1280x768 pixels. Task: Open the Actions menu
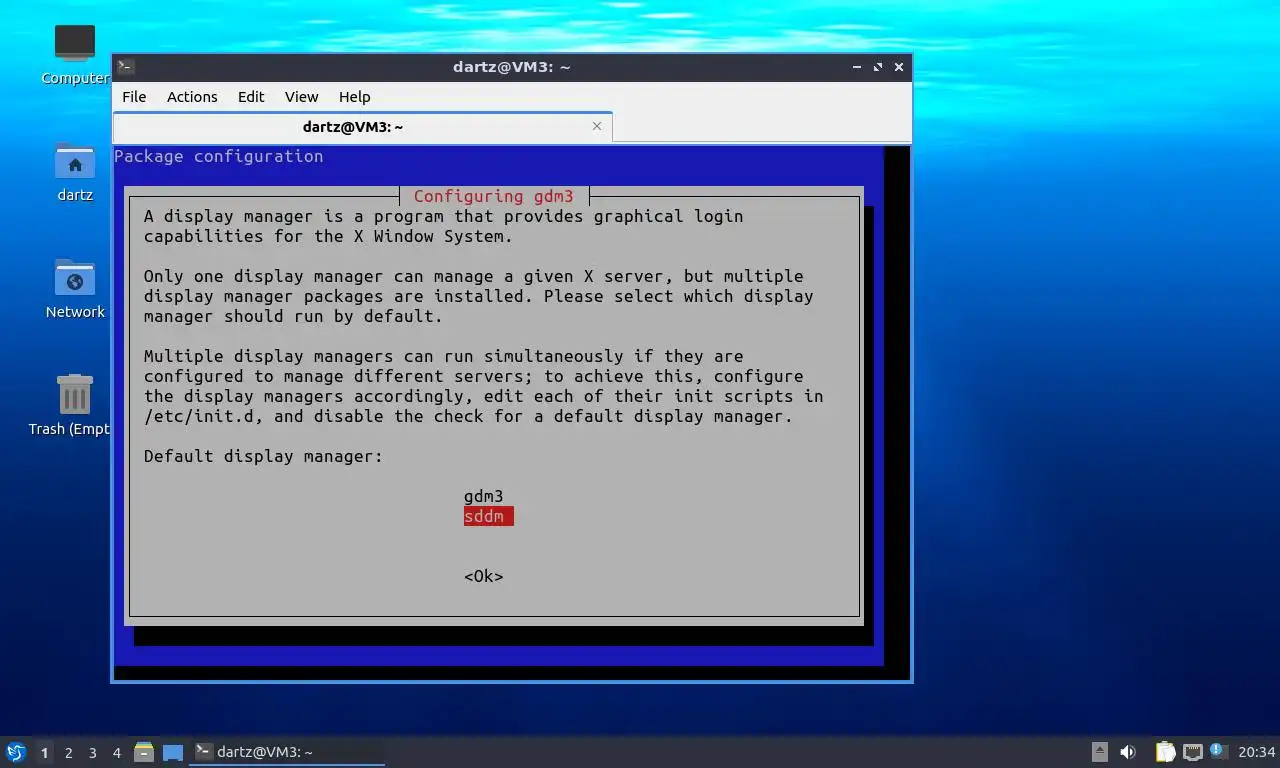tap(192, 96)
